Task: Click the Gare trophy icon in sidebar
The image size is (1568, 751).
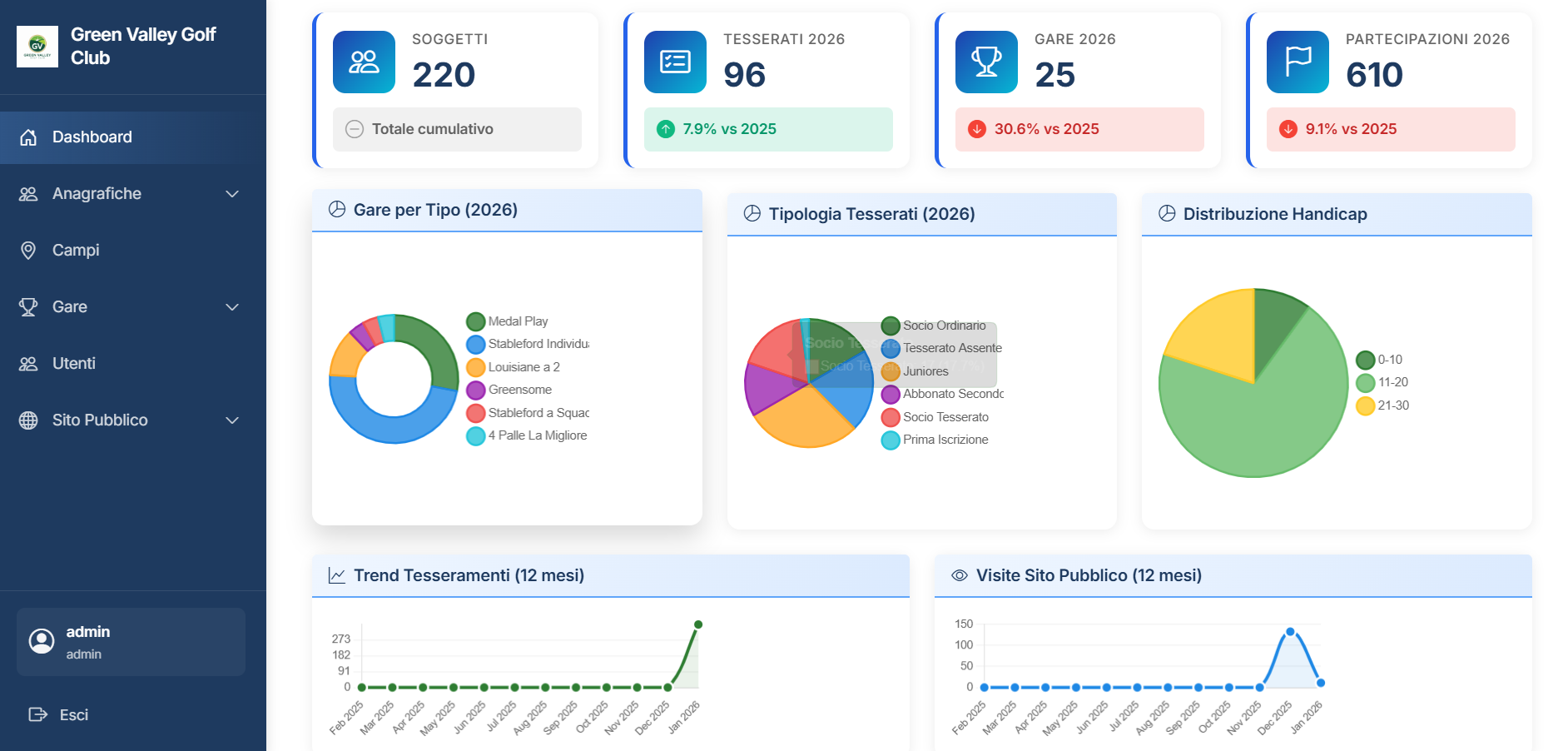Action: tap(29, 306)
